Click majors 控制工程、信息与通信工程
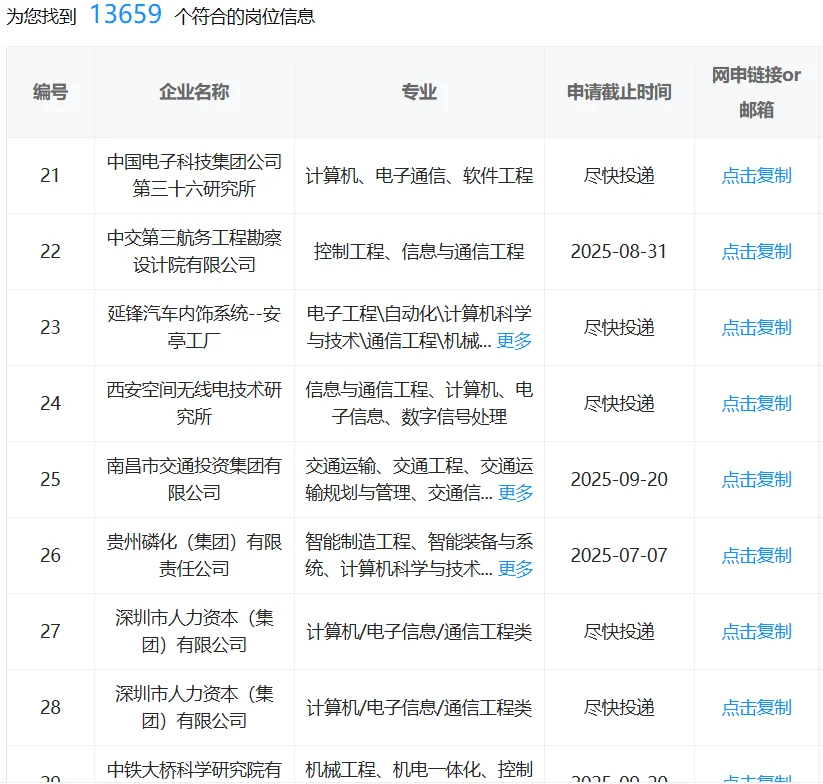Viewport: 823px width, 784px height. [419, 251]
